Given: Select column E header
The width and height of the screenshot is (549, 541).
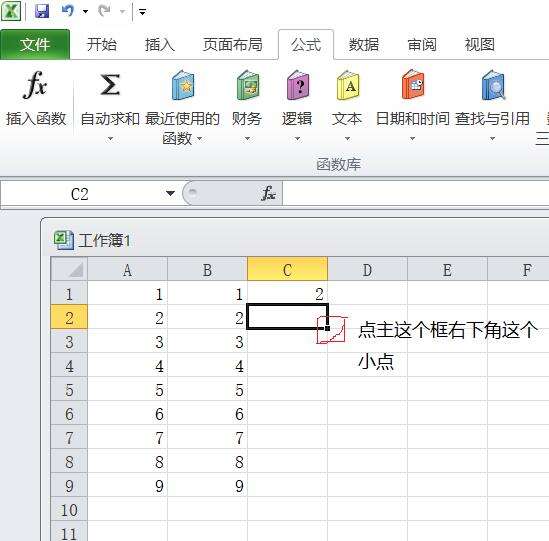Looking at the screenshot, I should click(x=447, y=270).
